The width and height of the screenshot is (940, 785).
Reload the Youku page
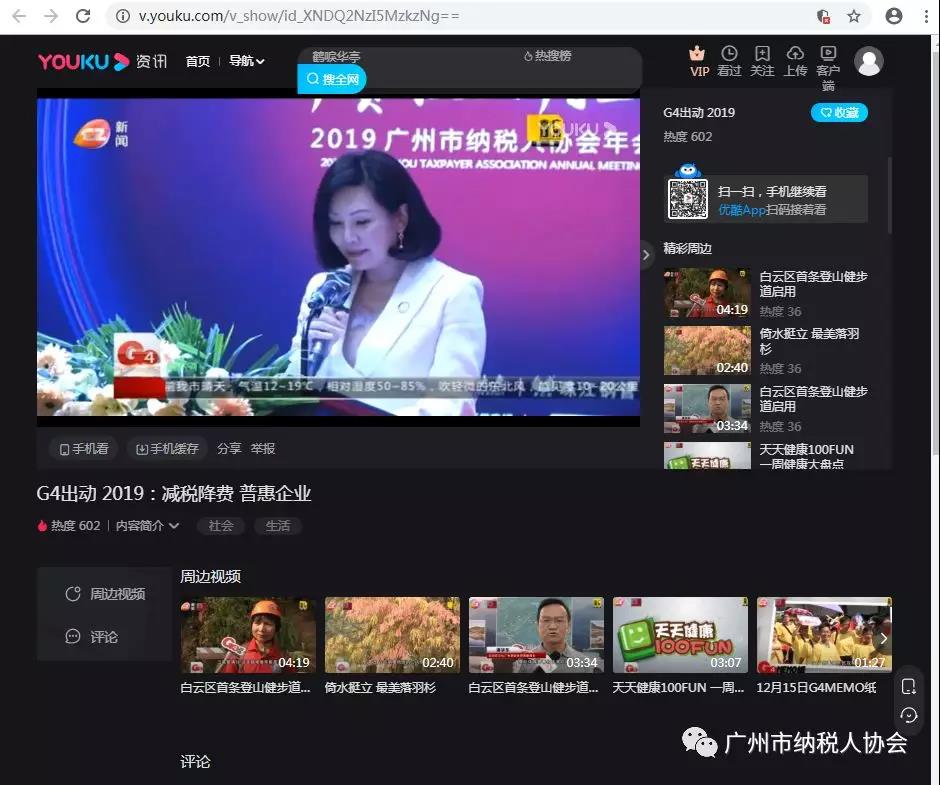(x=83, y=16)
